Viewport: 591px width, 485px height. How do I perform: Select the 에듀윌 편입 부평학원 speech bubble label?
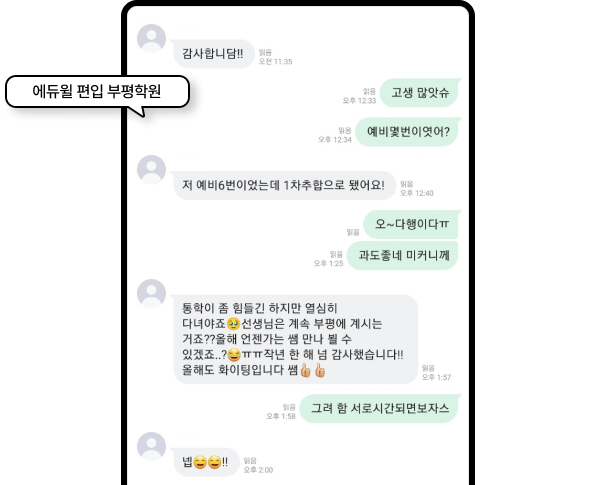coord(97,92)
